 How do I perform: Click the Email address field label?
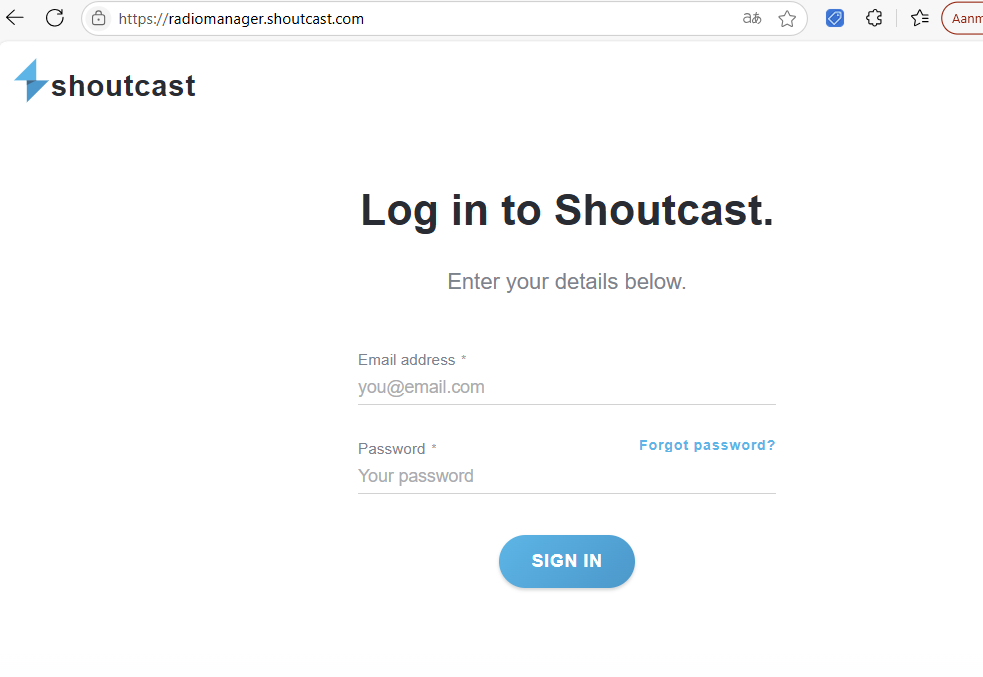[x=406, y=360]
